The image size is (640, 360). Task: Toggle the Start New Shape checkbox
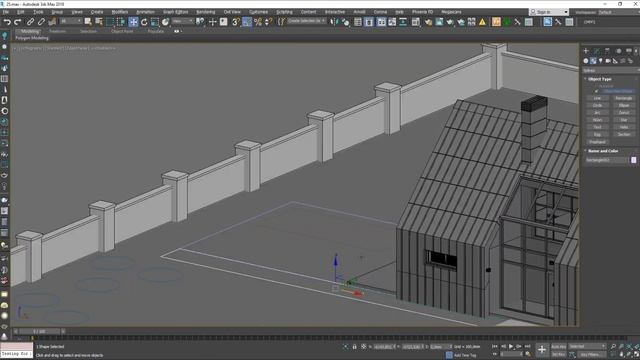pyautogui.click(x=596, y=91)
